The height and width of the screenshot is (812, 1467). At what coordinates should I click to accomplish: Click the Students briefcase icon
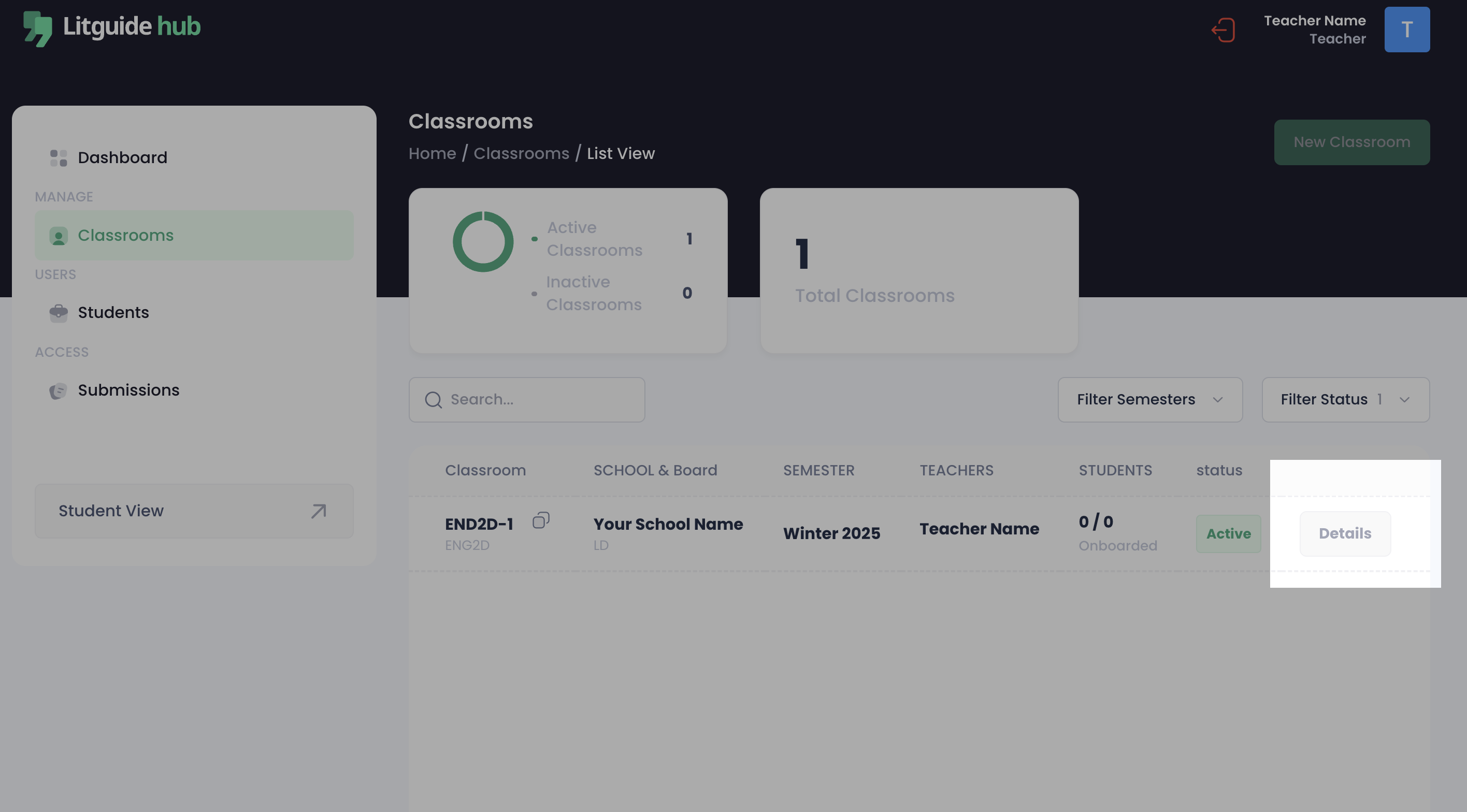click(58, 313)
